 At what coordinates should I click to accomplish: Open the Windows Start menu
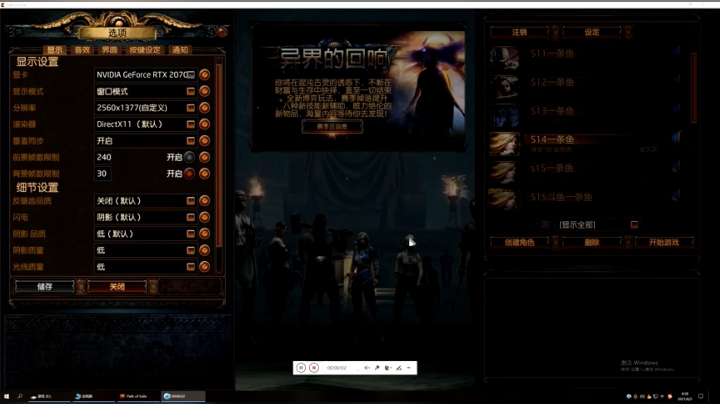(x=6, y=396)
